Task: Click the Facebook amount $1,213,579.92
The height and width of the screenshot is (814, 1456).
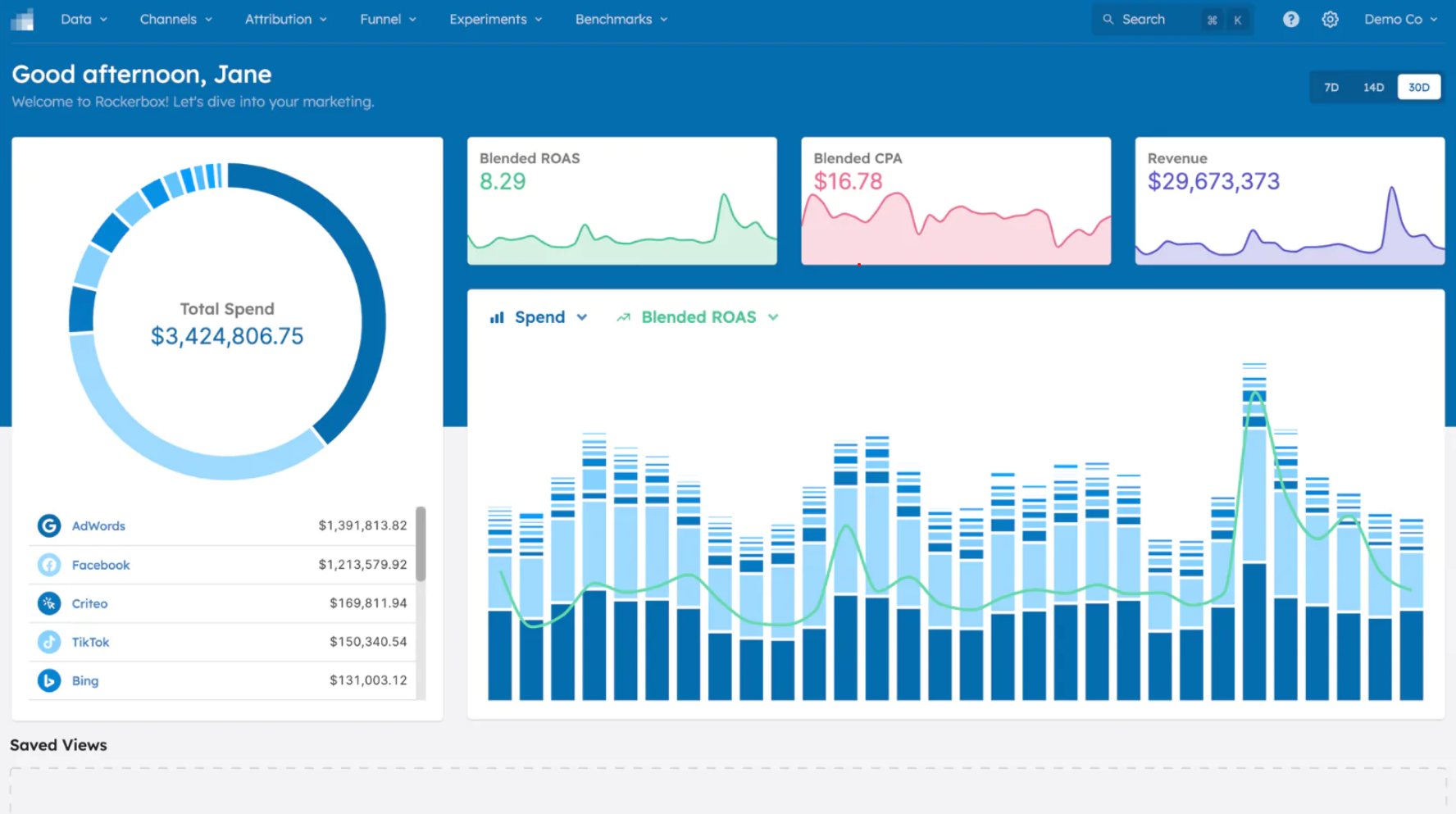Action: click(362, 564)
